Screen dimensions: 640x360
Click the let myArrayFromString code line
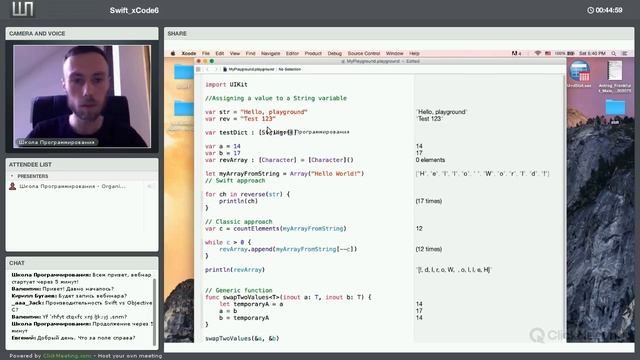[x=284, y=173]
